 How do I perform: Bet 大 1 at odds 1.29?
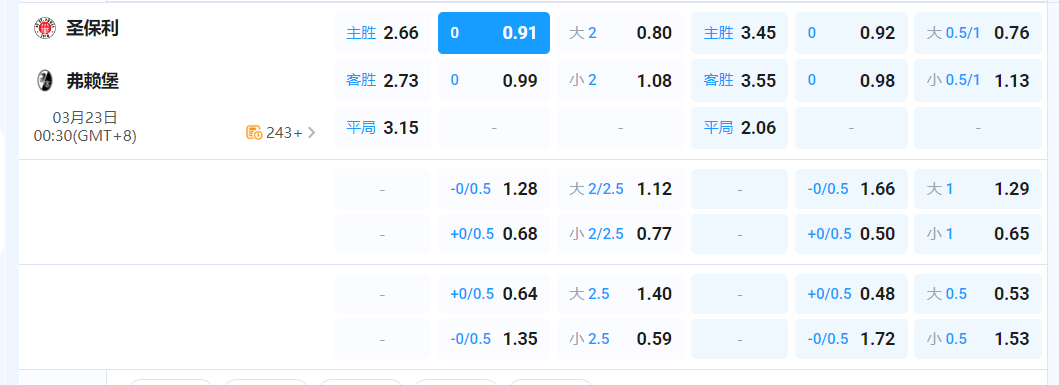click(978, 189)
